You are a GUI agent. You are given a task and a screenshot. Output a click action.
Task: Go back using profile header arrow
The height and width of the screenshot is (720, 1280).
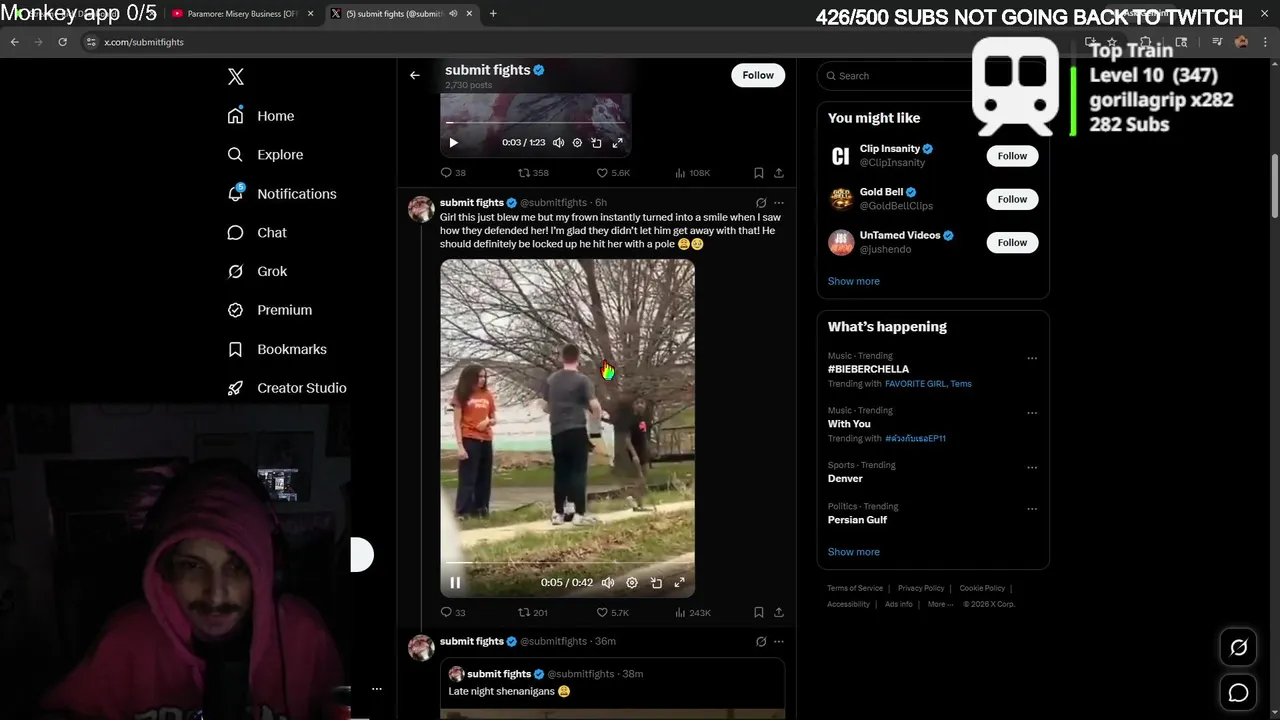pos(414,75)
